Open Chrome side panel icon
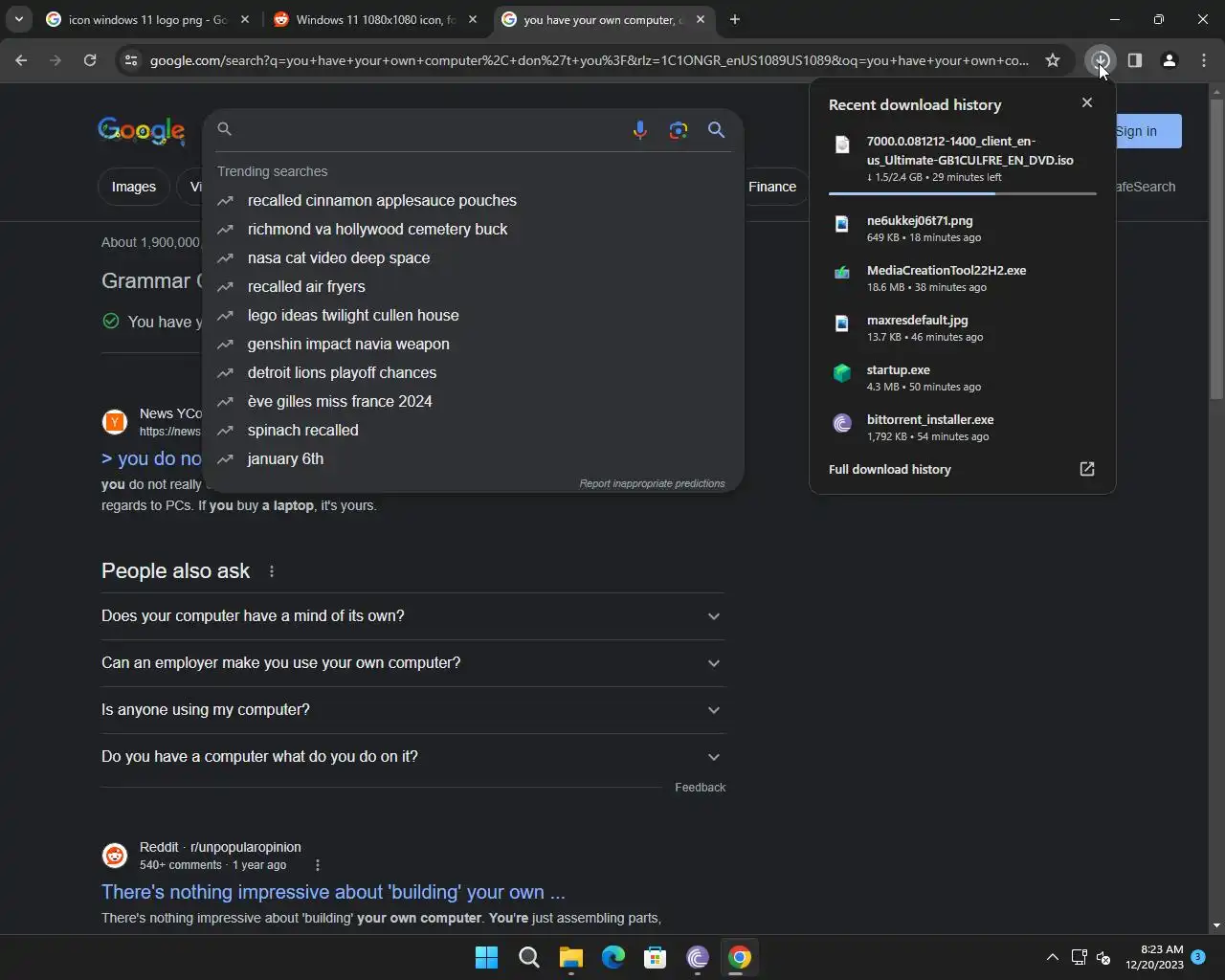The width and height of the screenshot is (1225, 980). [1134, 60]
